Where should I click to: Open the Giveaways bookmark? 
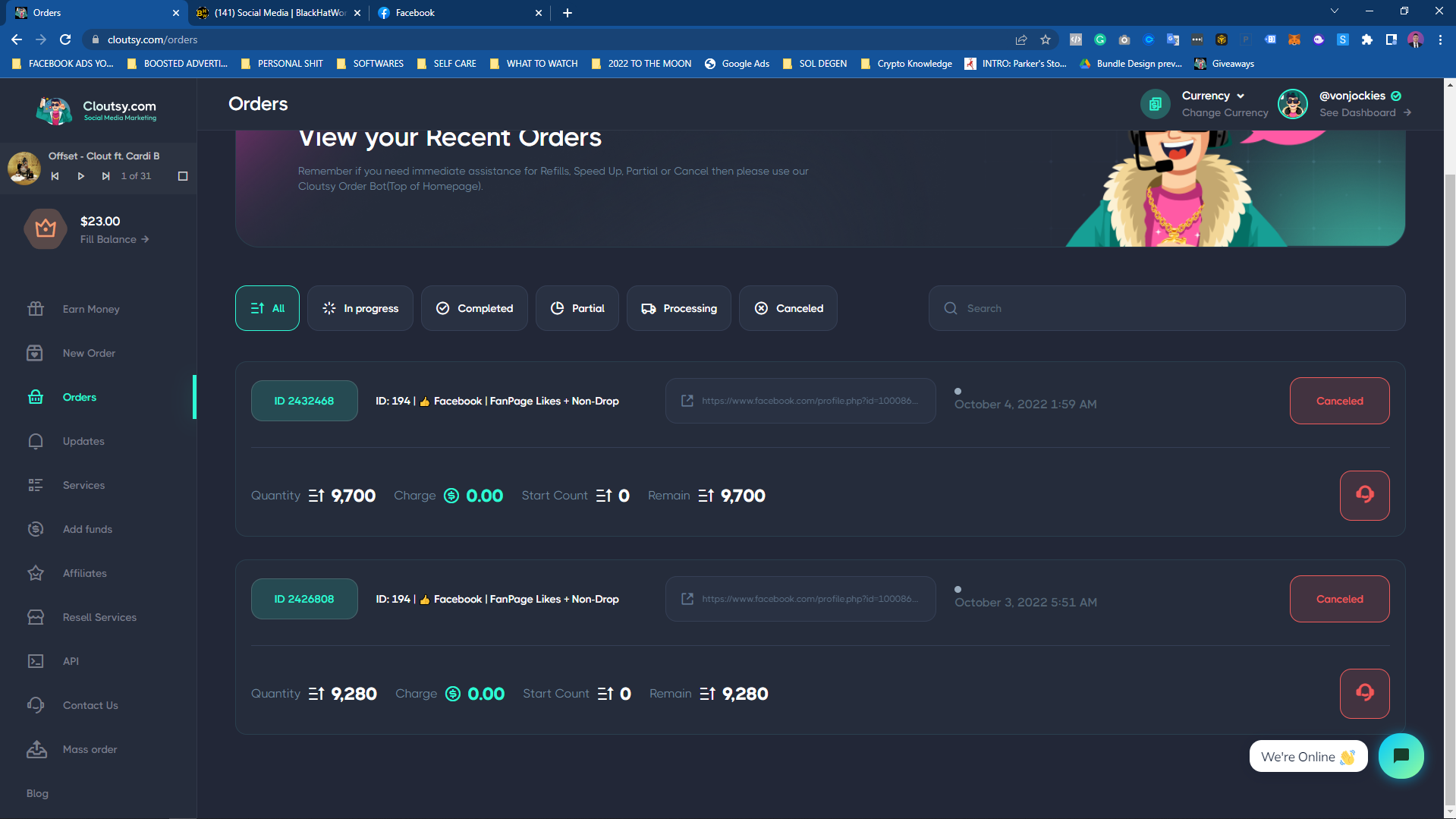tap(1225, 64)
